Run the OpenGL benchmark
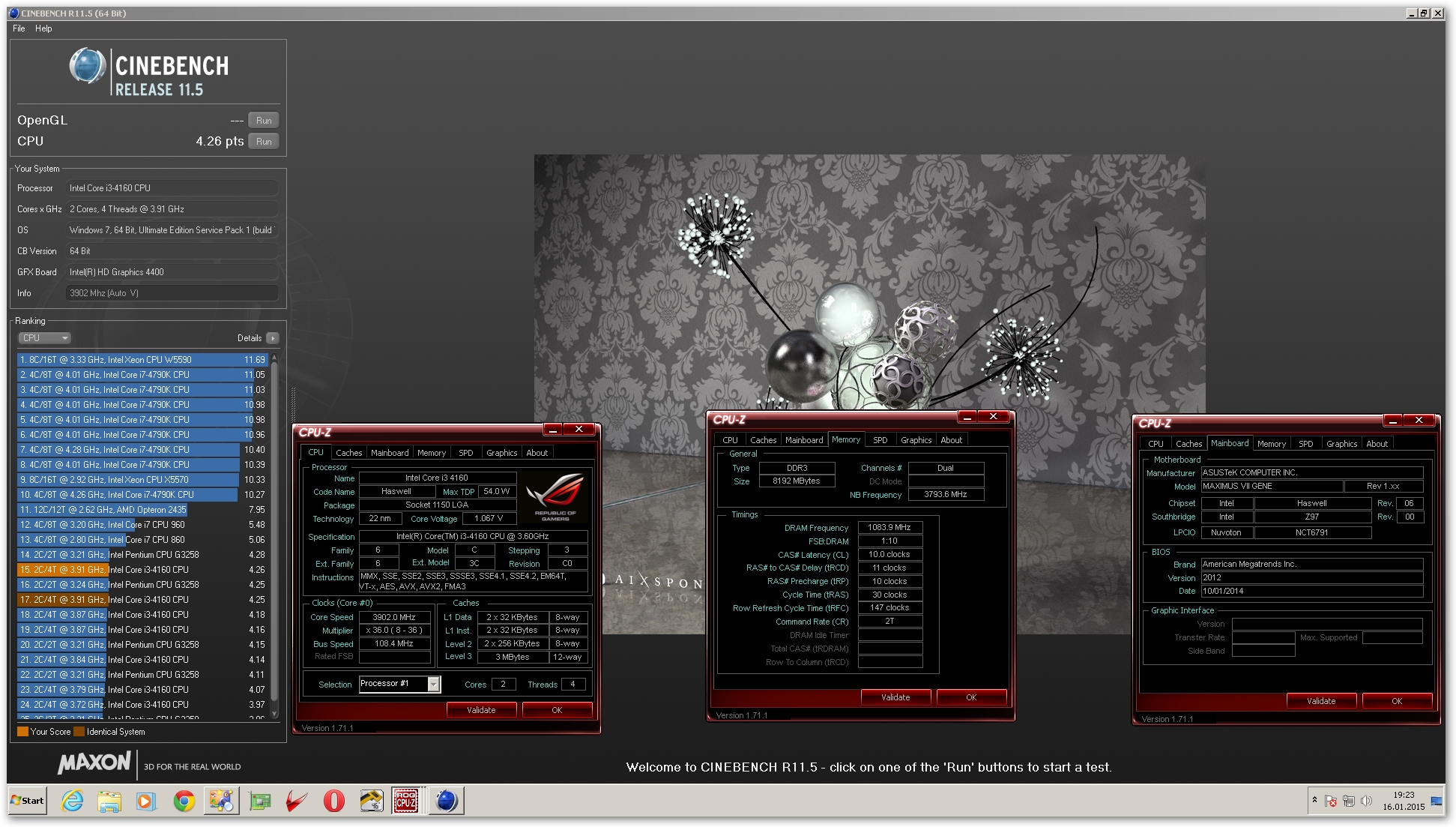 264,121
